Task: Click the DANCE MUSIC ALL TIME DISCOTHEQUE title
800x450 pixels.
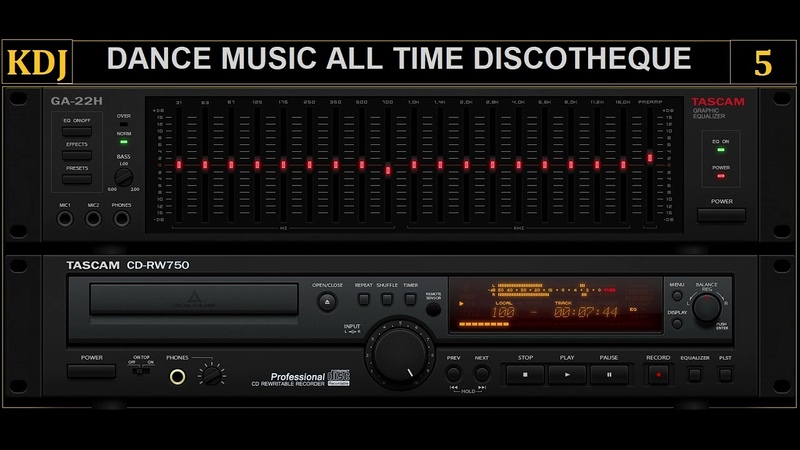Action: coord(399,58)
